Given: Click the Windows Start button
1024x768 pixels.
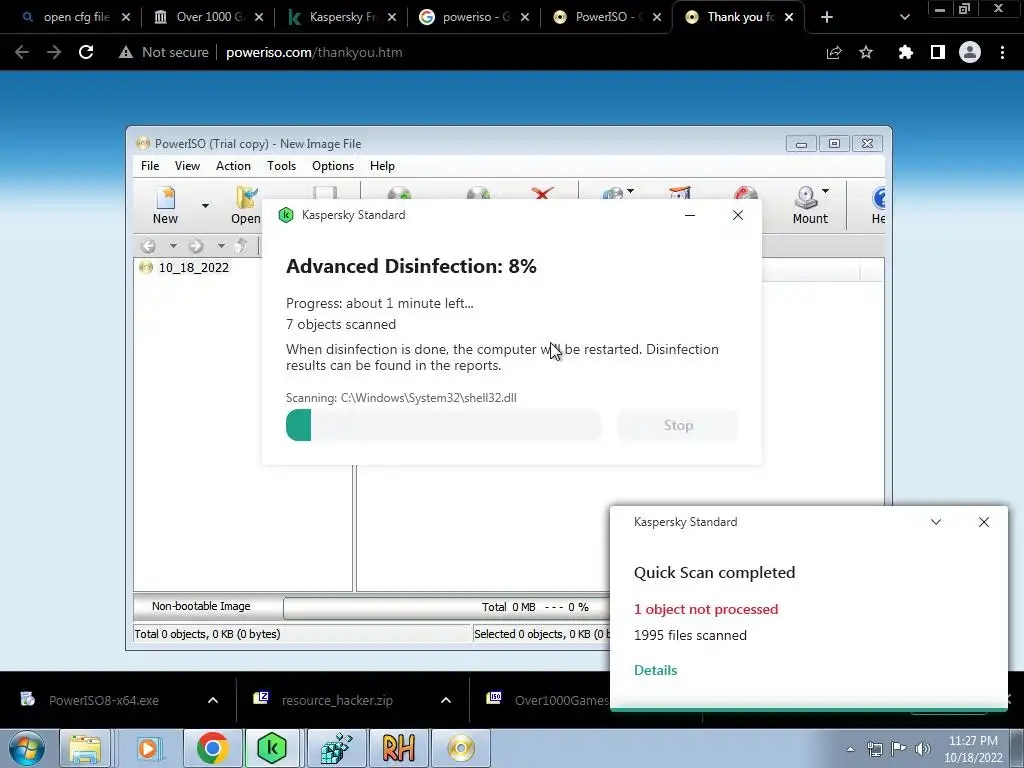Looking at the screenshot, I should click(x=26, y=748).
